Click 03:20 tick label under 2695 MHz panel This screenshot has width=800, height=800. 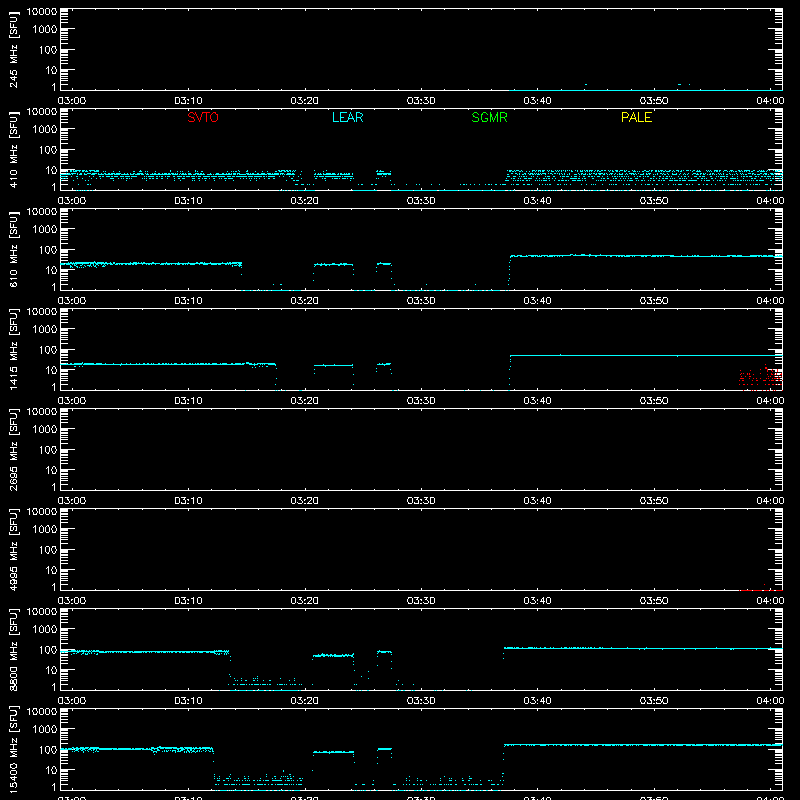coord(305,501)
